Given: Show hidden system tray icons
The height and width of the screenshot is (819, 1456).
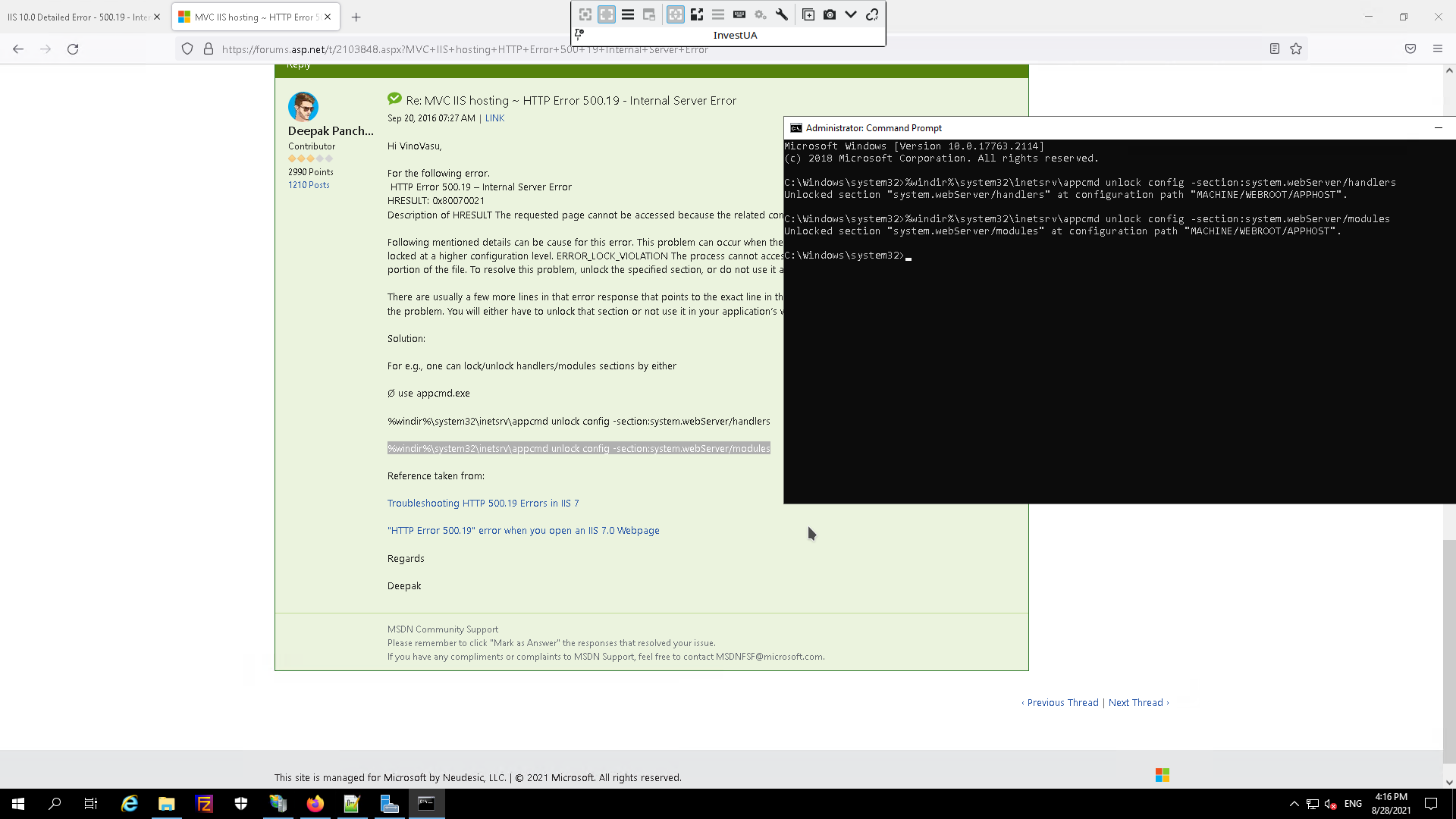Looking at the screenshot, I should click(1294, 804).
